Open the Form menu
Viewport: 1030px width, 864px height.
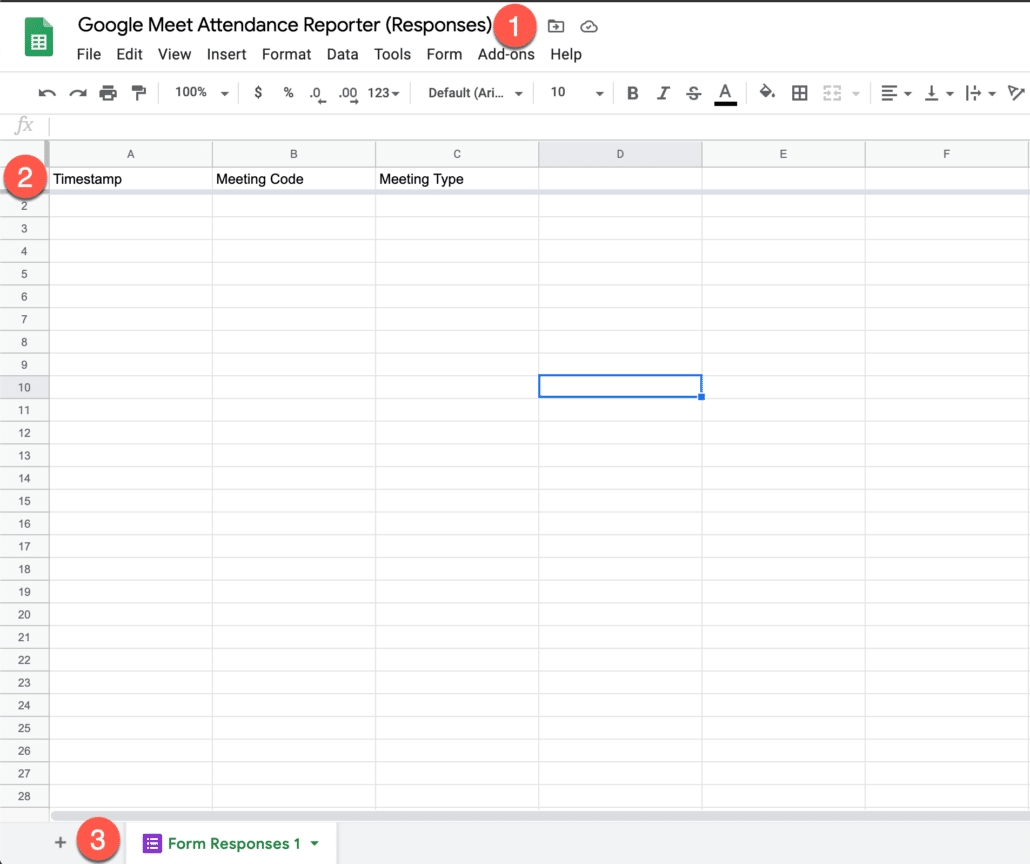[444, 55]
